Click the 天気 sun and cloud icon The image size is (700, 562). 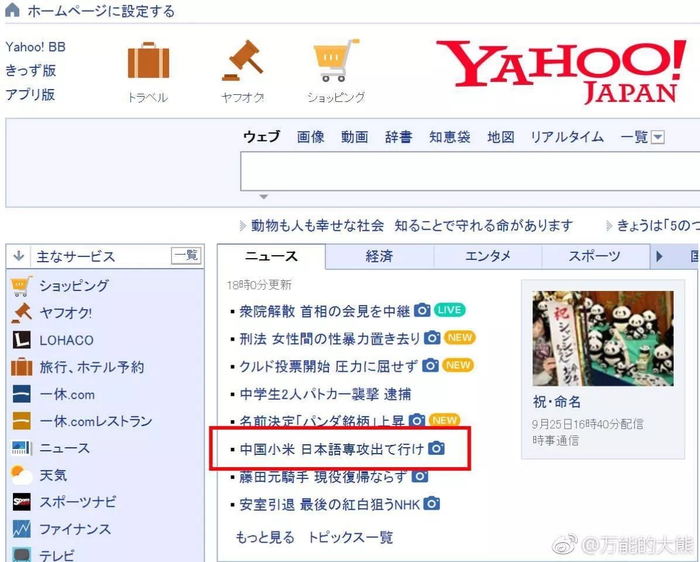21,475
